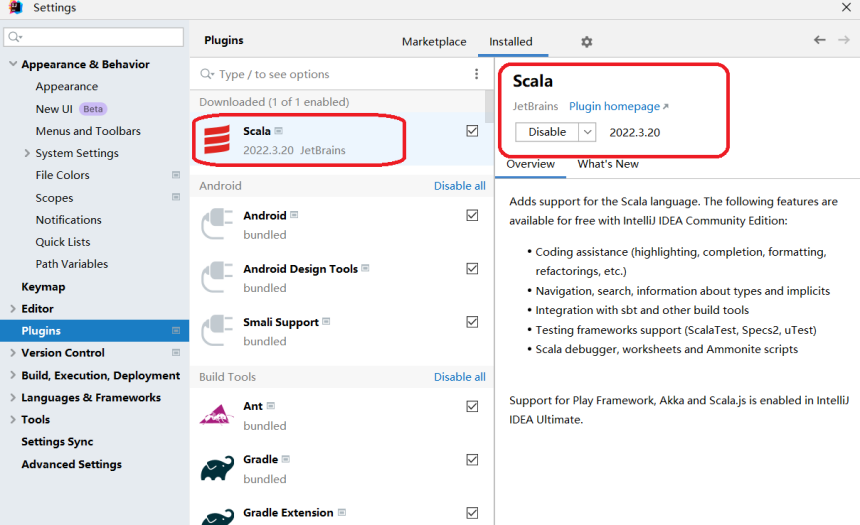Click Disable all for Android plugins
This screenshot has width=860, height=525.
(x=459, y=186)
